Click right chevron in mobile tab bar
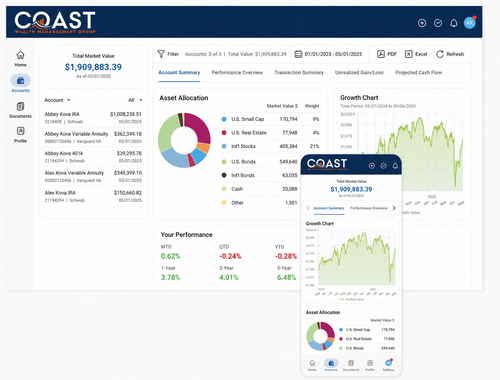This screenshot has height=380, width=500. [x=394, y=208]
